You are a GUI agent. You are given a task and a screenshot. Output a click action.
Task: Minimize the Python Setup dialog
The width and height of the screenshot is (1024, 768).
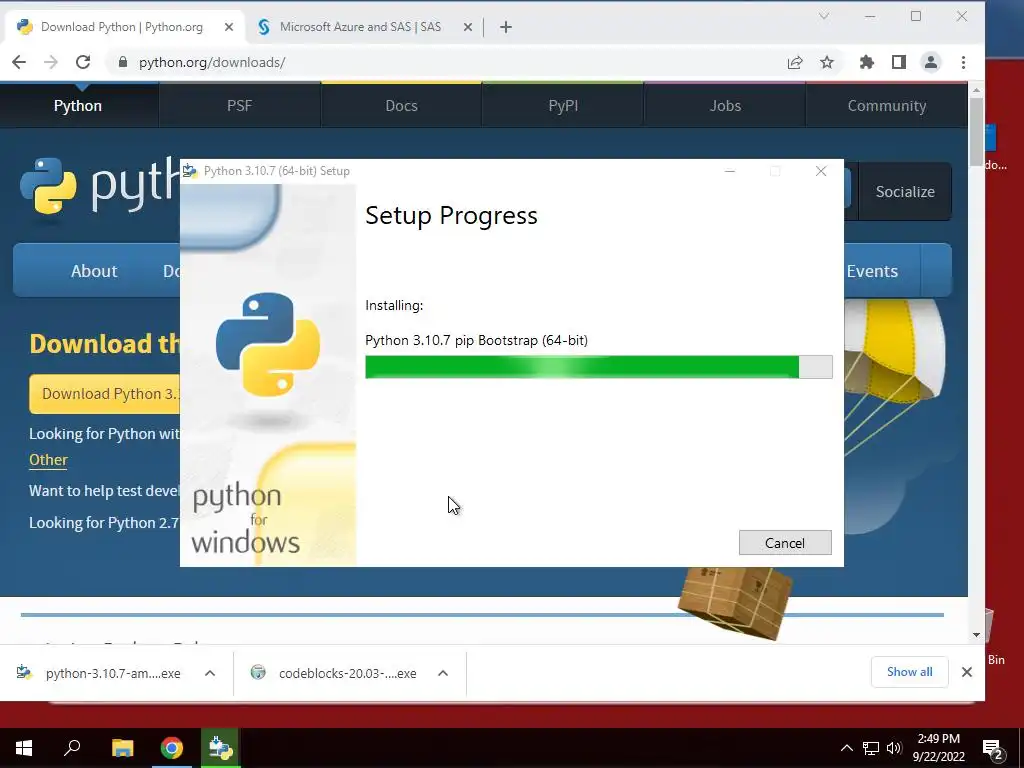tap(730, 171)
